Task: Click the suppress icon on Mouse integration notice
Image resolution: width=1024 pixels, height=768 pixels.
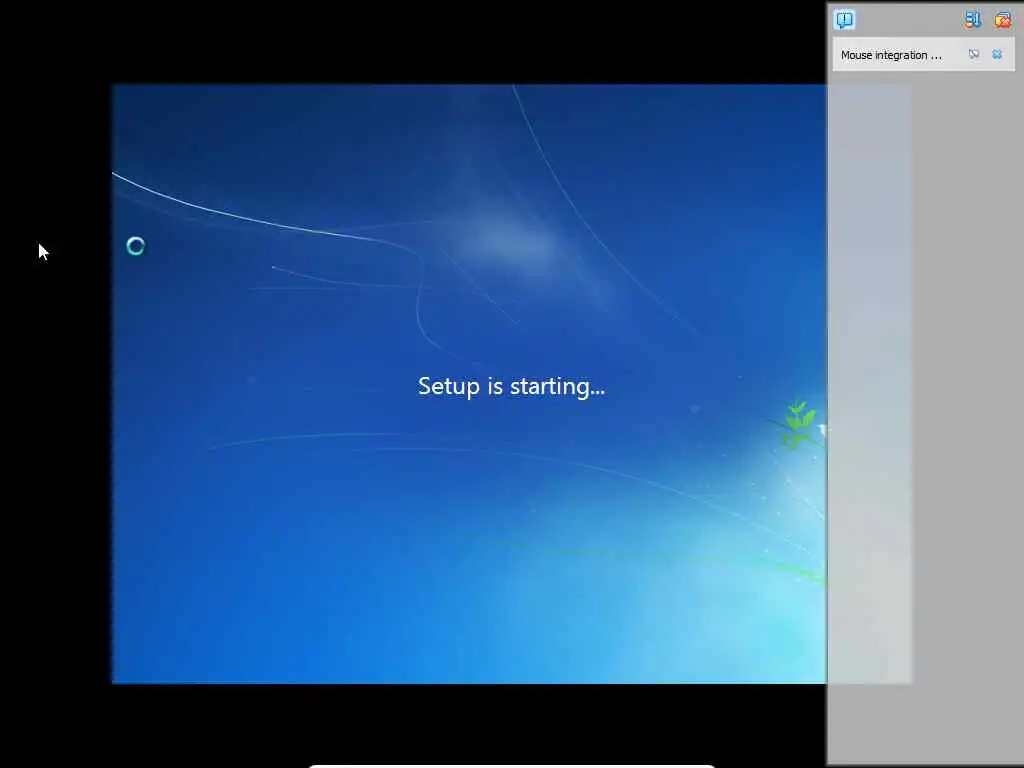Action: pos(974,55)
